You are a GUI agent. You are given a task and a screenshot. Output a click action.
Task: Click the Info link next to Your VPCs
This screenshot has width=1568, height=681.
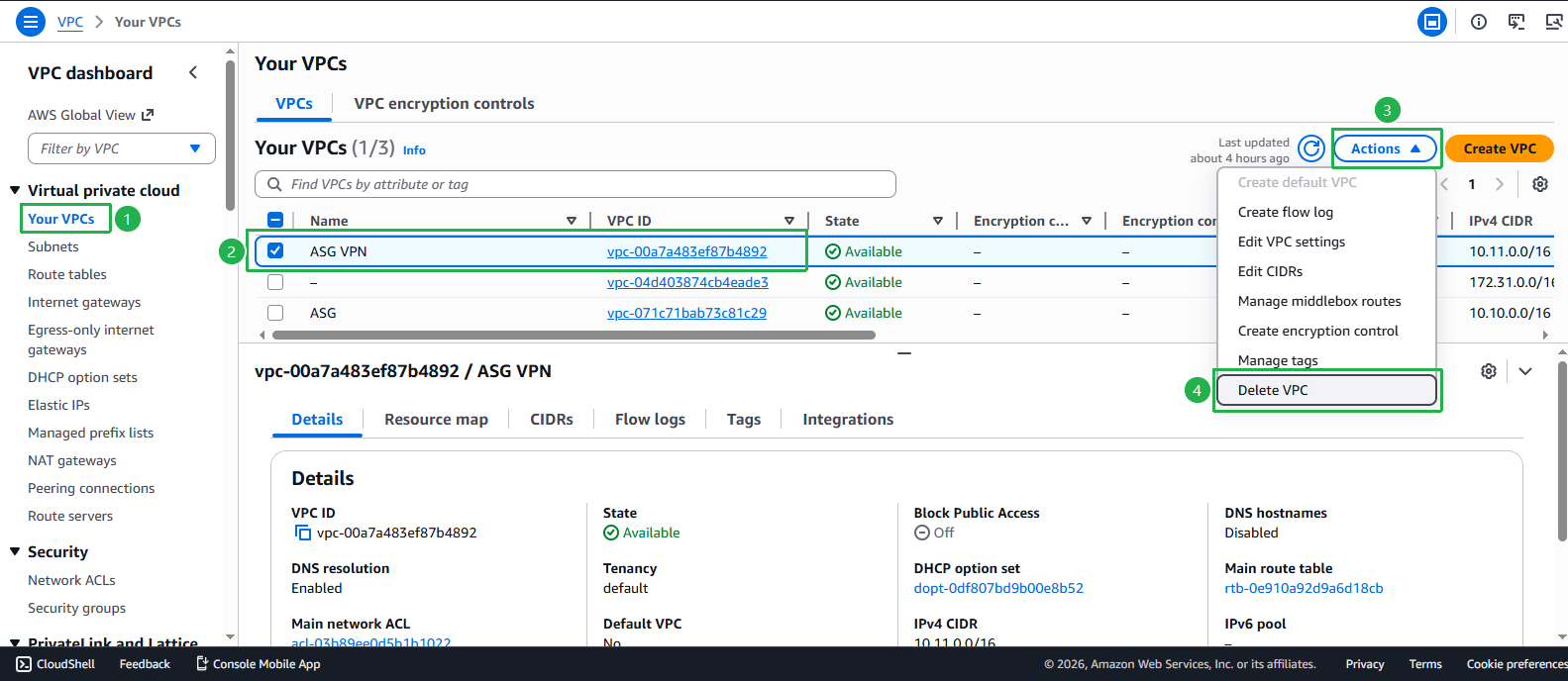click(x=414, y=150)
